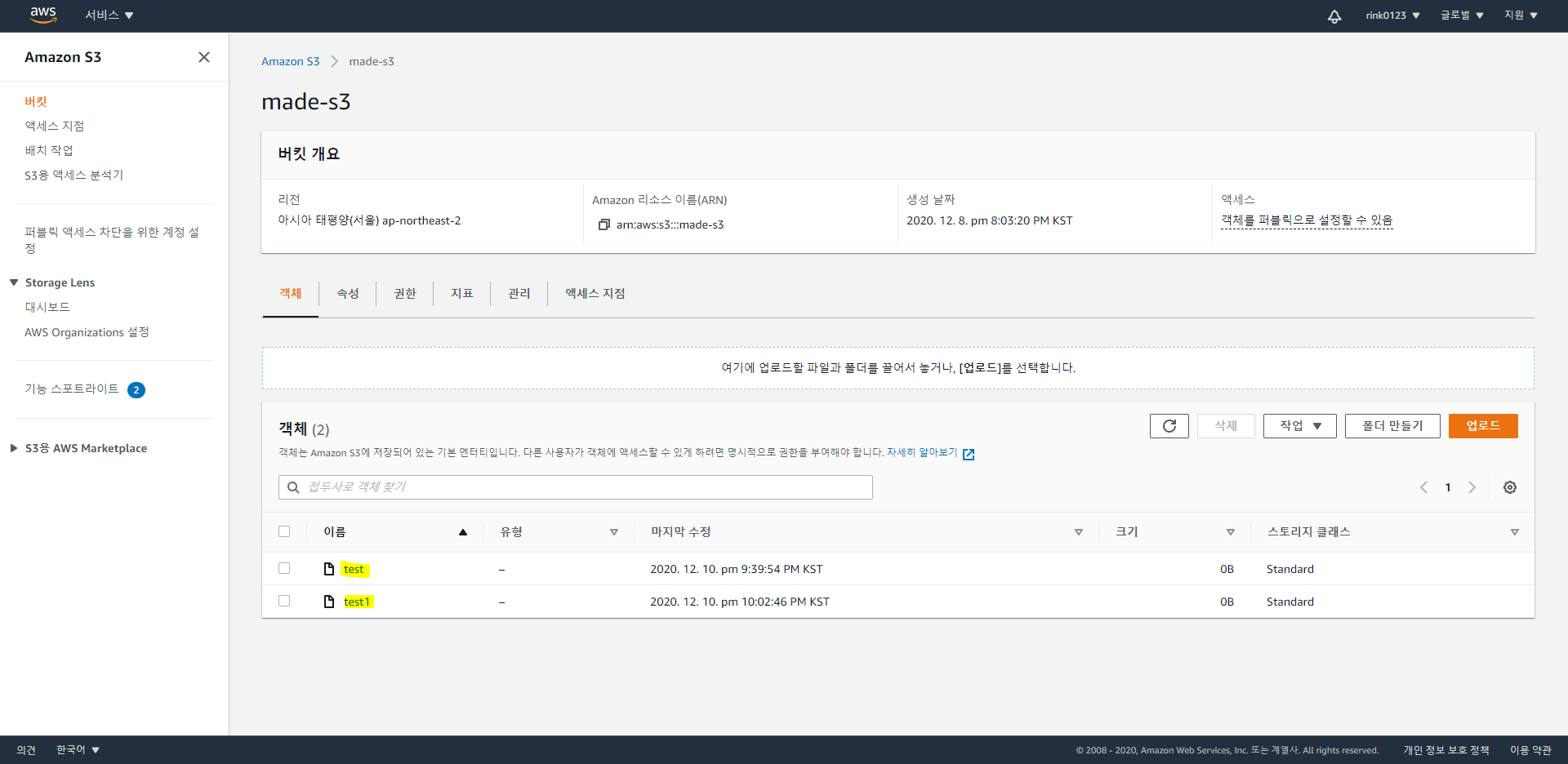Viewport: 1568px width, 764px height.
Task: Open 배치 작업 in sidebar
Action: 49,151
